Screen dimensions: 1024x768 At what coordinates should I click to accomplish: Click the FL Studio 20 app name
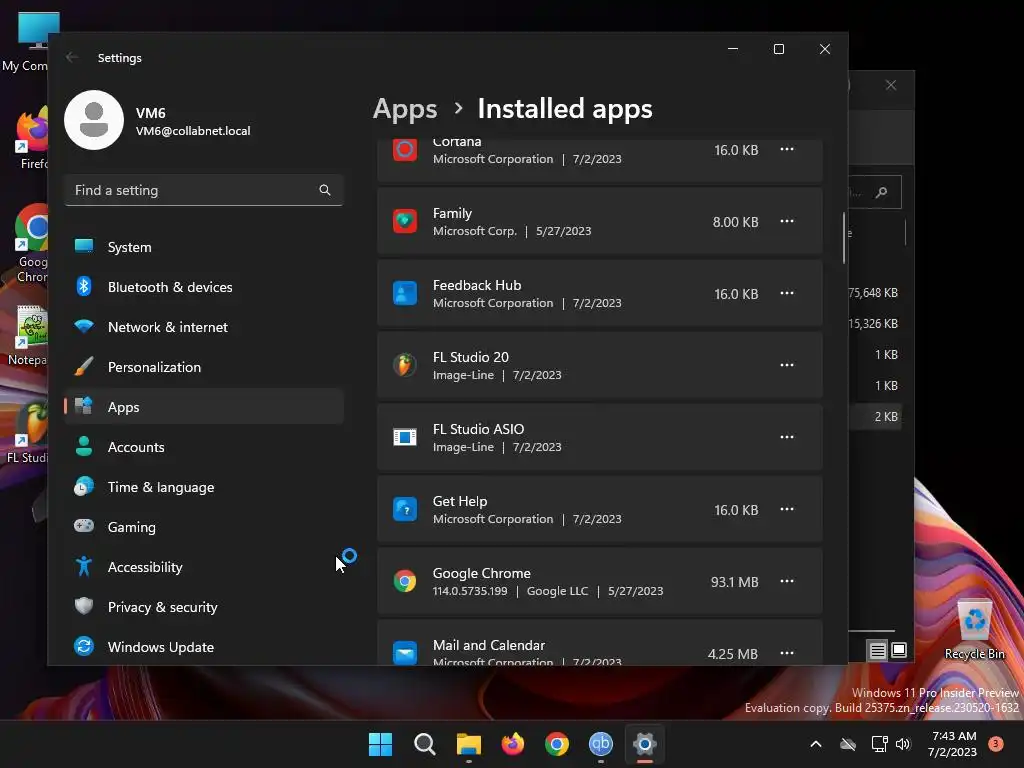(x=471, y=357)
